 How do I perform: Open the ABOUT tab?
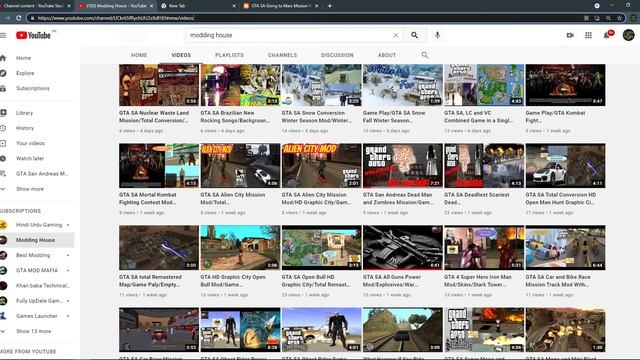[387, 55]
